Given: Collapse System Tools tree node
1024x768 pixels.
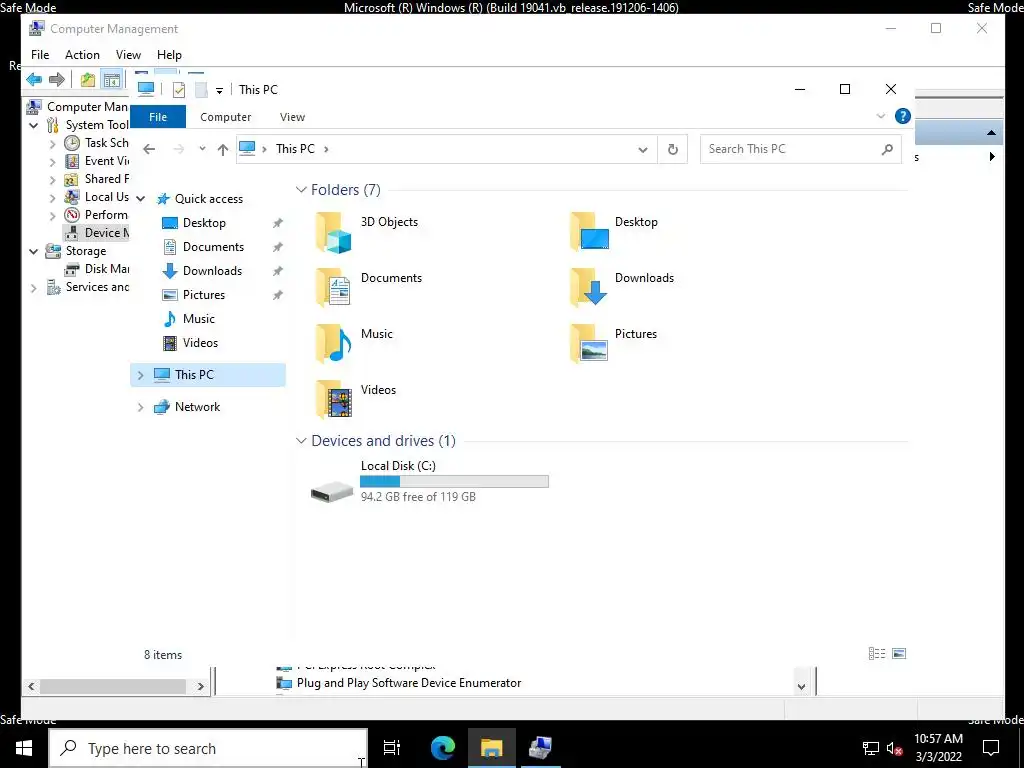Looking at the screenshot, I should pos(34,125).
